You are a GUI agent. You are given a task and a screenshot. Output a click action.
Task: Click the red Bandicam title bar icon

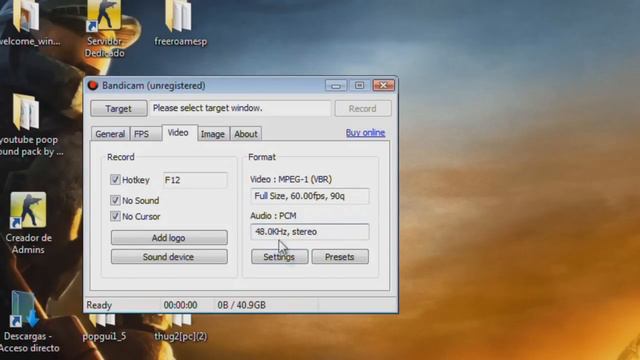(93, 85)
